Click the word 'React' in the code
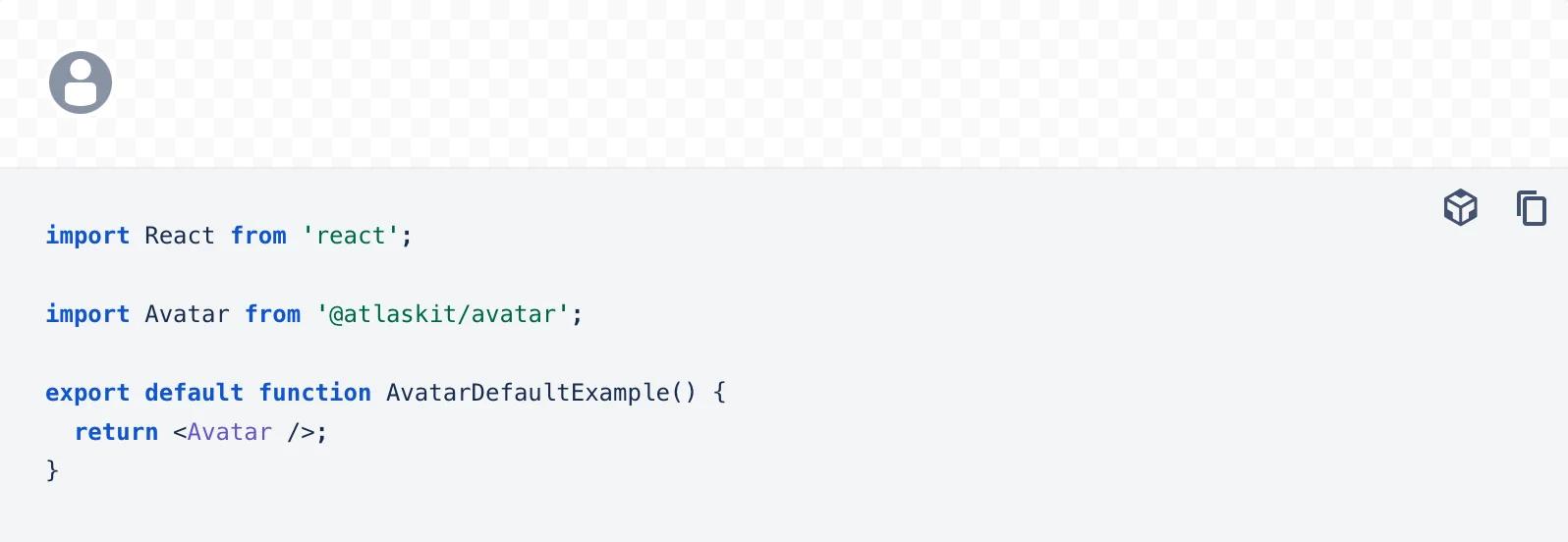 click(x=180, y=236)
